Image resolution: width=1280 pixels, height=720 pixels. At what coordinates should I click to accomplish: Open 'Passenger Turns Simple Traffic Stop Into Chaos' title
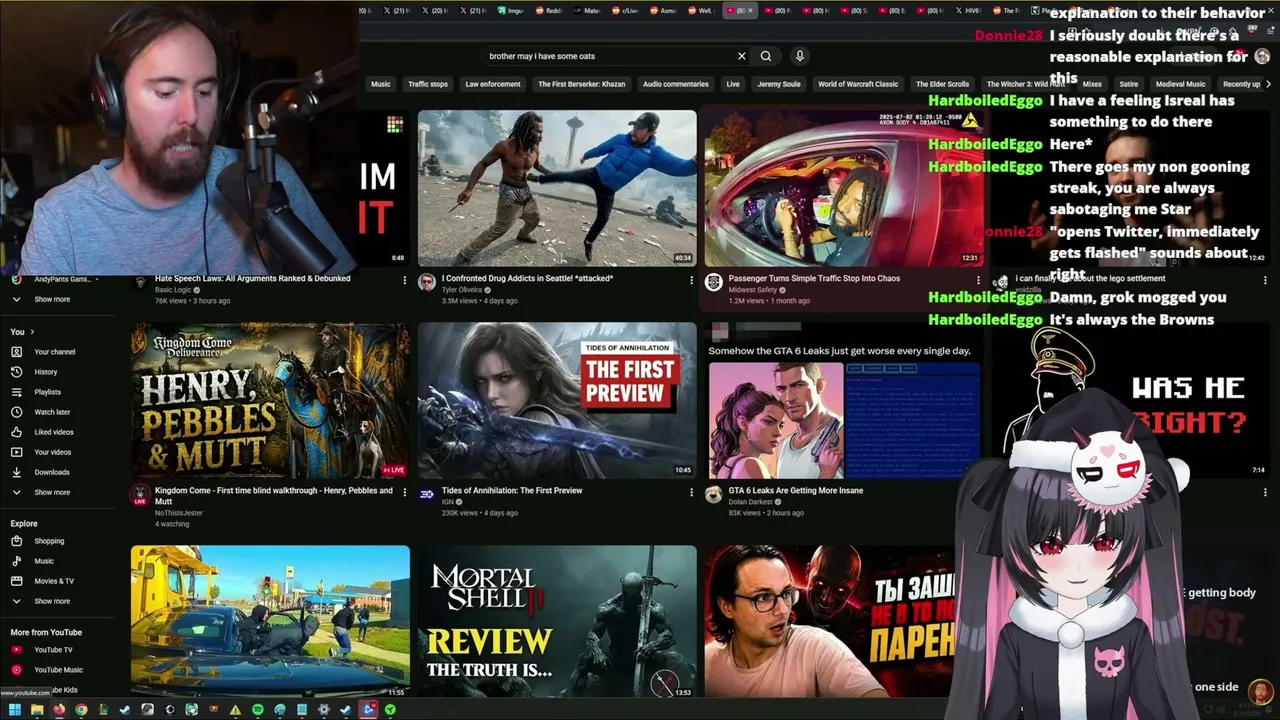click(x=814, y=279)
